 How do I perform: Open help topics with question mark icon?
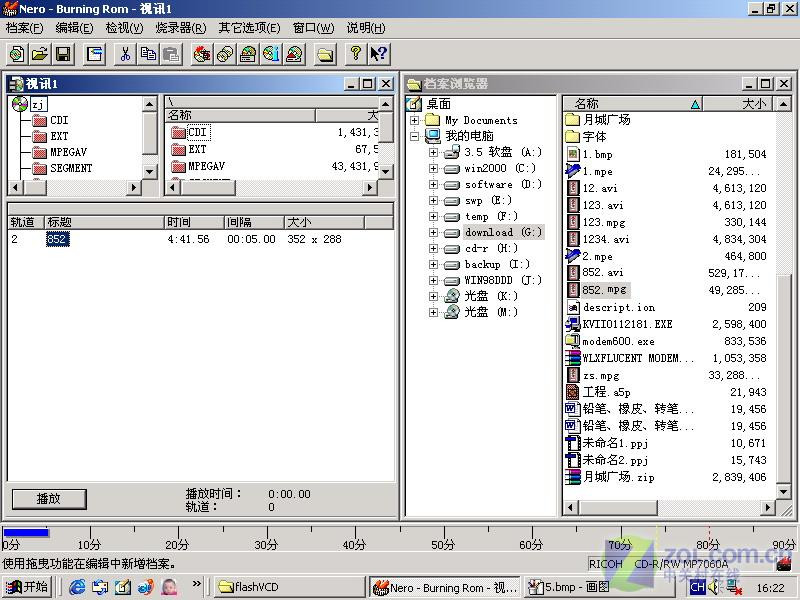(356, 54)
